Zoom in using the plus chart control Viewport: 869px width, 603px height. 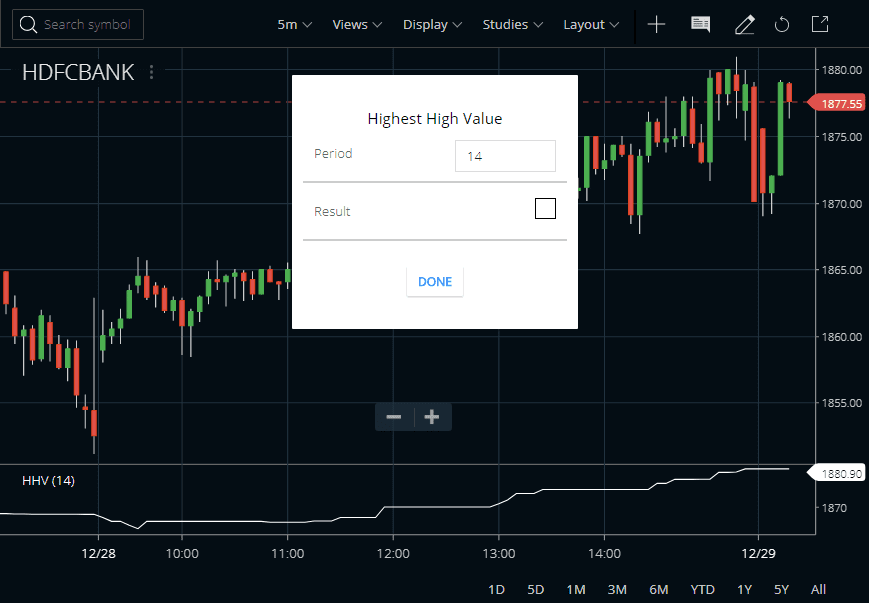coord(431,417)
